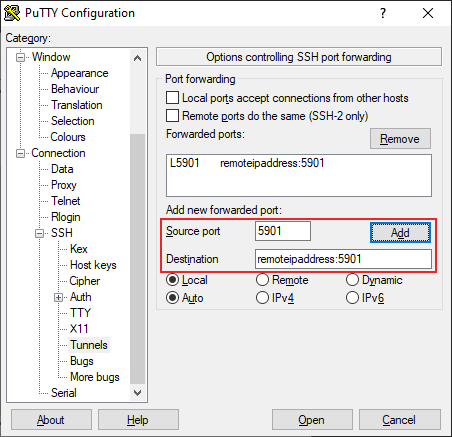Screen dimensions: 452x437
Task: Click the Add button
Action: 400,233
